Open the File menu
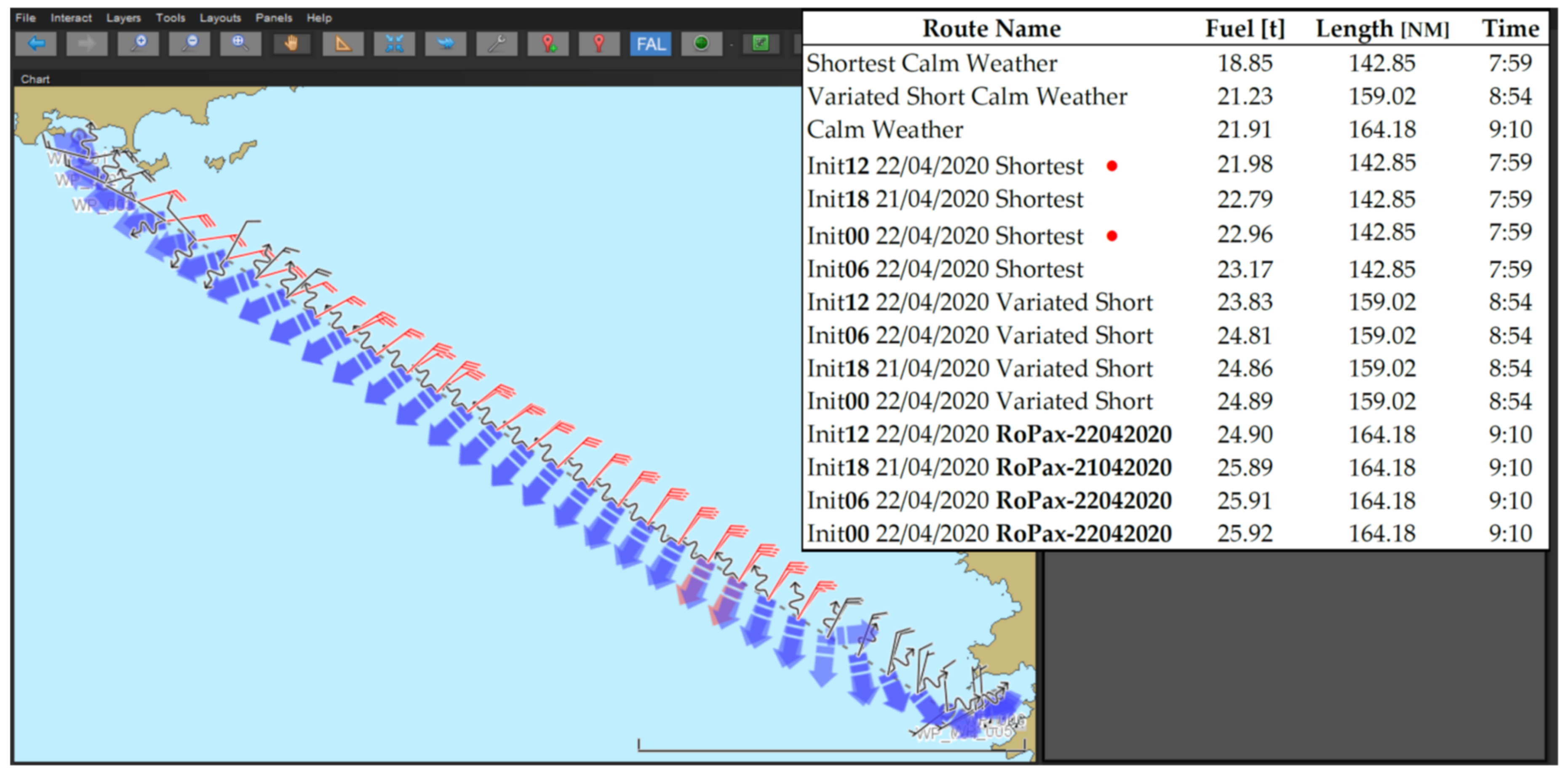This screenshot has height=773, width=1568. click(26, 18)
